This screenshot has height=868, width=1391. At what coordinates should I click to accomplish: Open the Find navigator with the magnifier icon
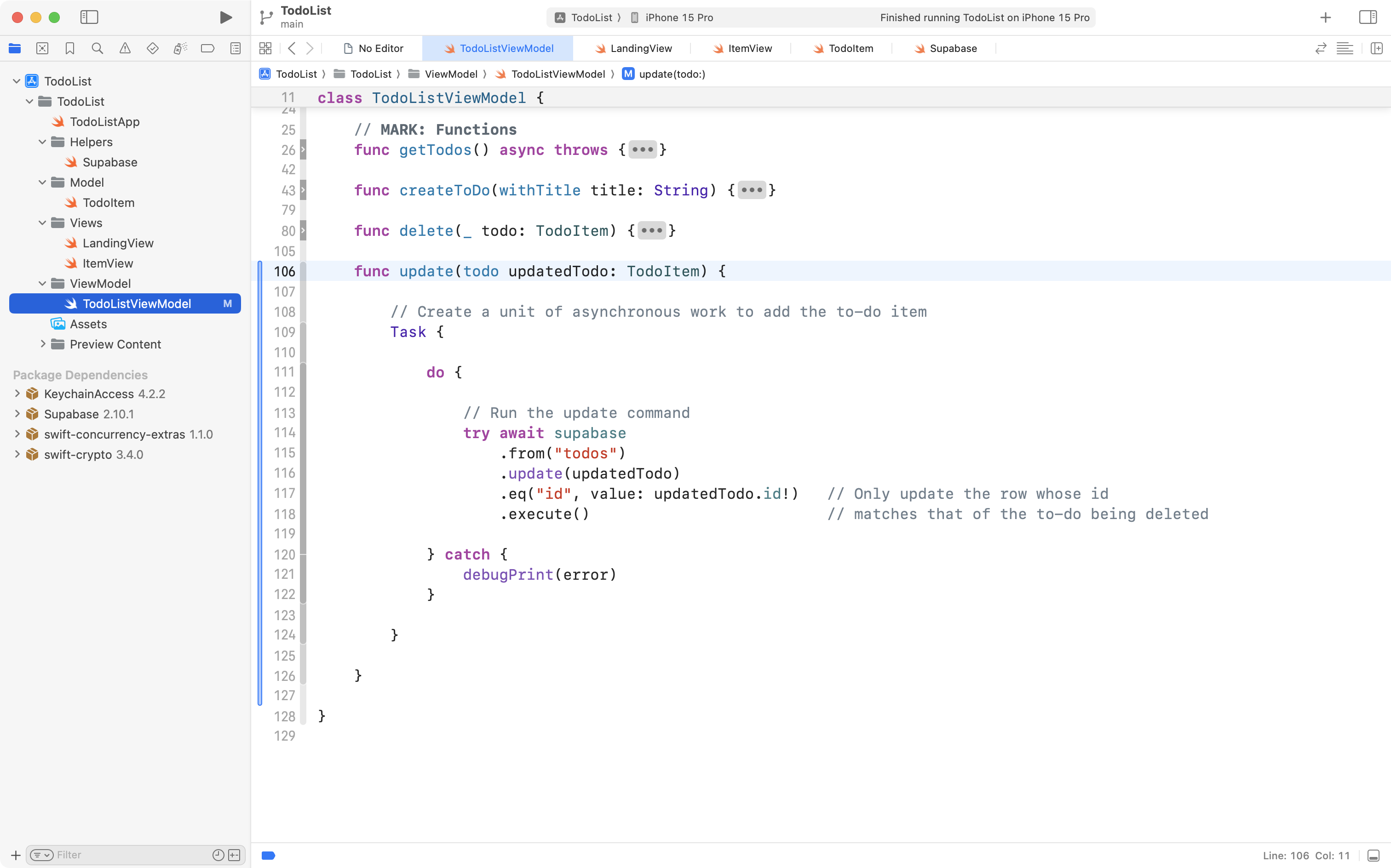[x=97, y=48]
